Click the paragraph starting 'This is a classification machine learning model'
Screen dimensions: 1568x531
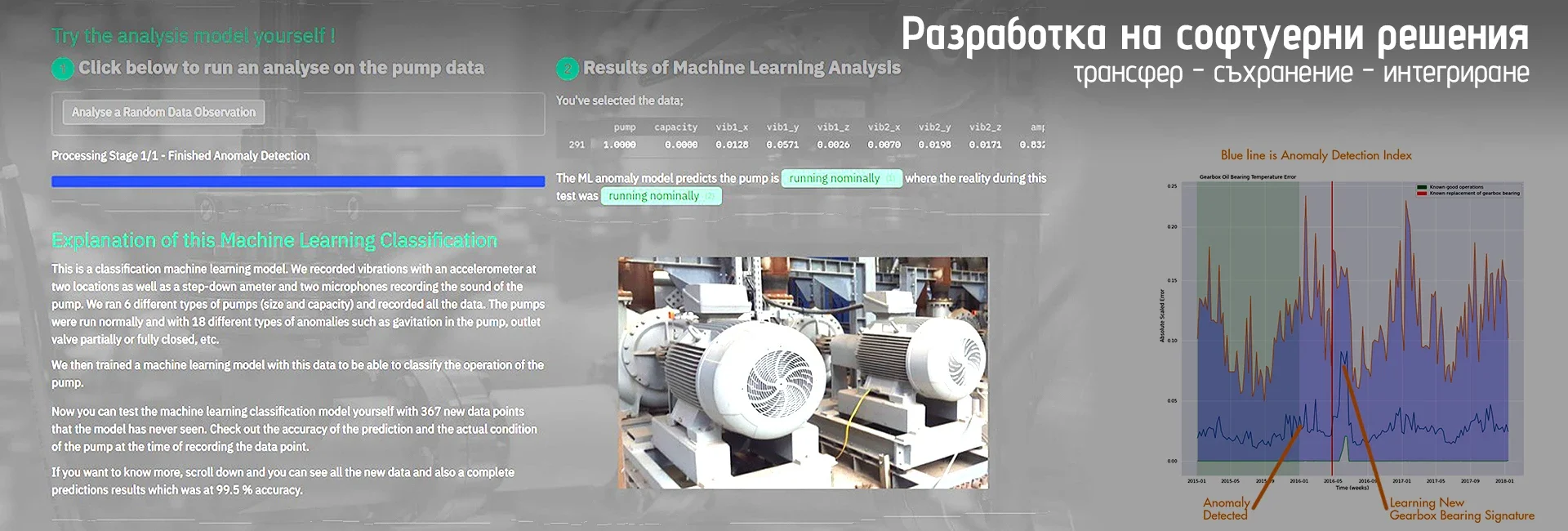(298, 304)
